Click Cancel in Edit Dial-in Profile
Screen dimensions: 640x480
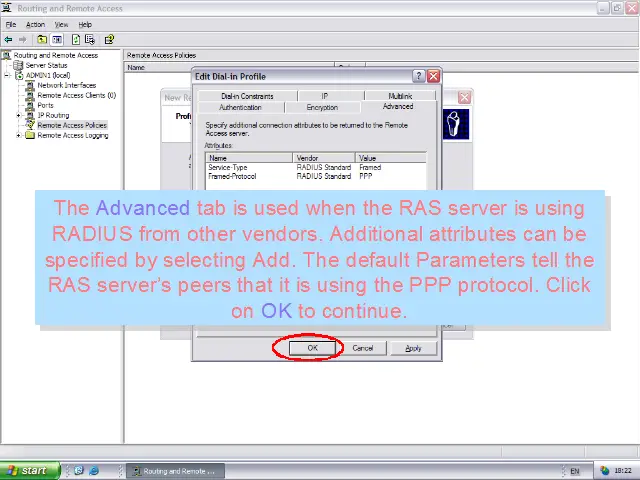pos(363,348)
